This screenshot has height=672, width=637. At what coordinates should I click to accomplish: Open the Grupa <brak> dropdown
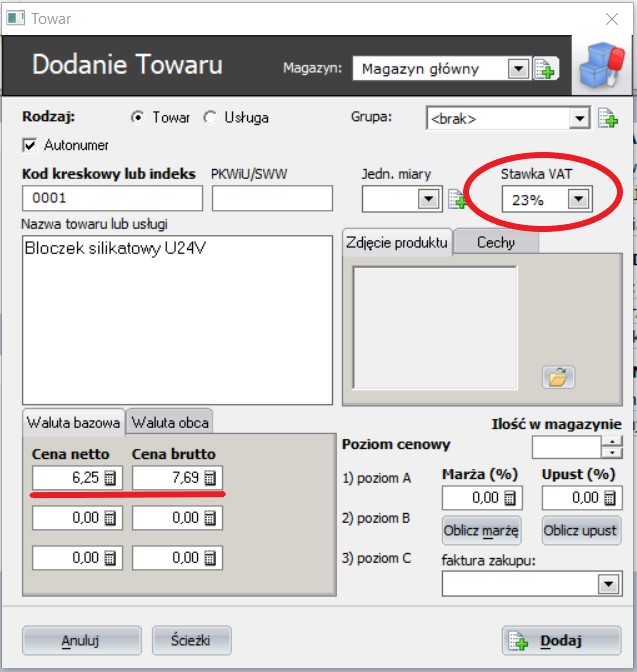pos(580,118)
